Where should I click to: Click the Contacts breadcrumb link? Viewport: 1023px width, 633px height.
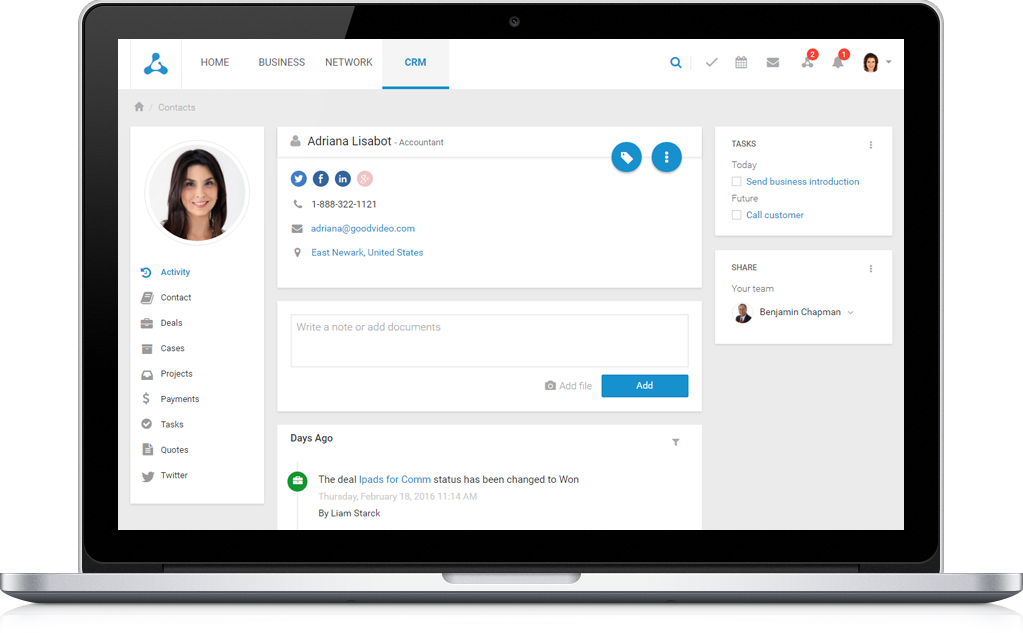pos(177,107)
